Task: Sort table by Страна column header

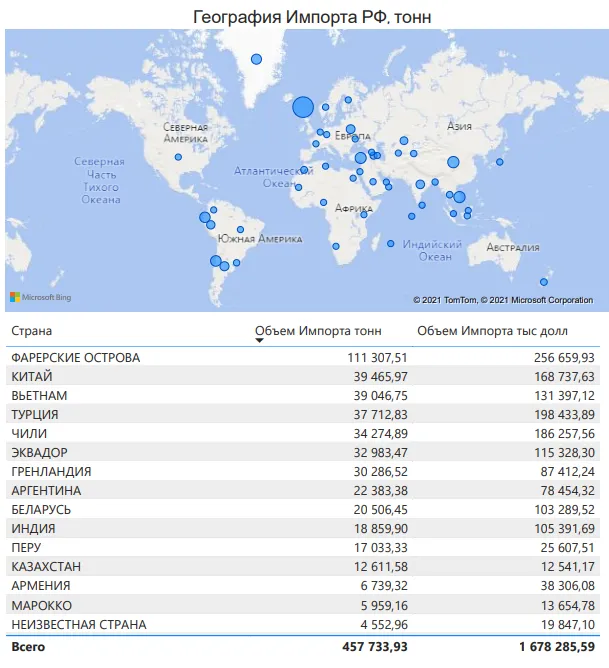Action: pos(31,330)
